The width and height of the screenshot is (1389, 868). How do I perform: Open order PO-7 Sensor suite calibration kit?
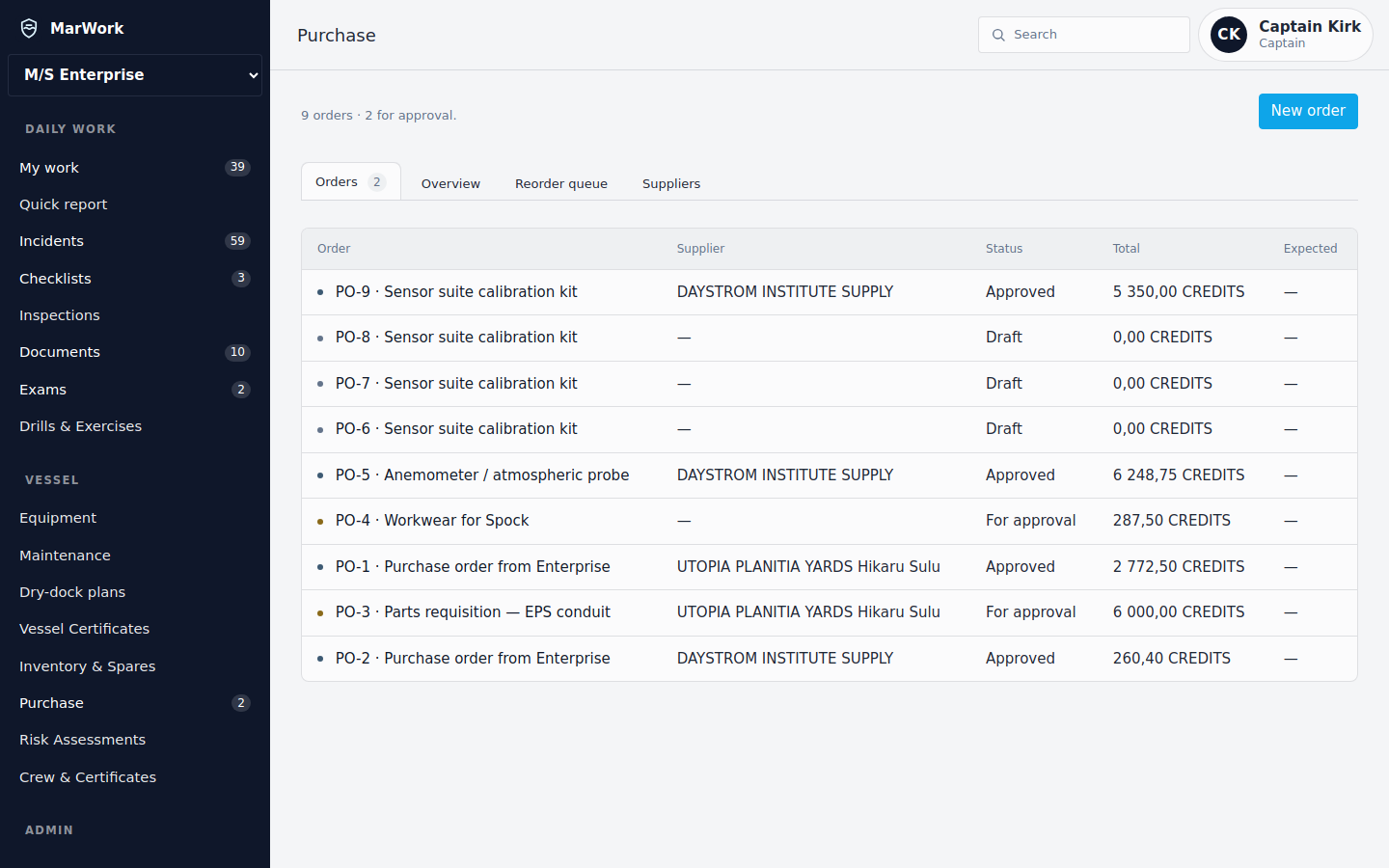pyautogui.click(x=830, y=384)
